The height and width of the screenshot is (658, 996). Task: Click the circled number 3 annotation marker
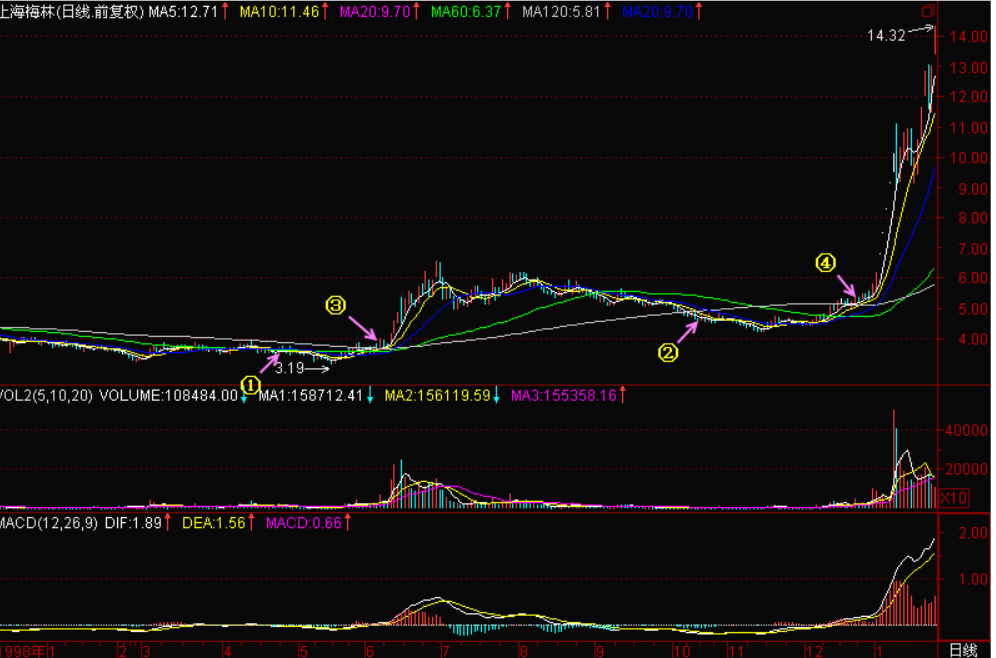point(337,304)
